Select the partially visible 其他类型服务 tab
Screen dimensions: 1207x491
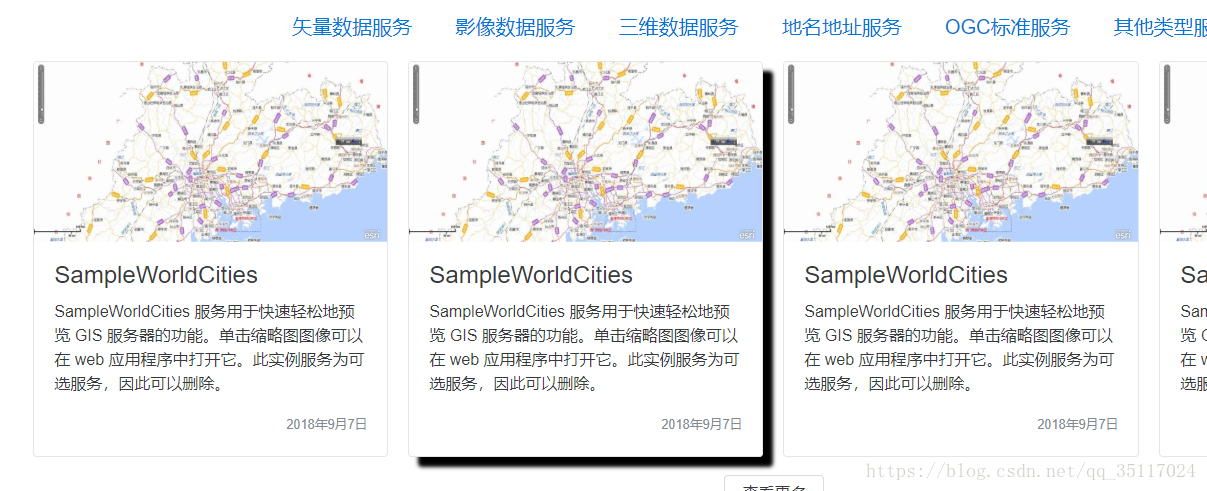(1160, 27)
